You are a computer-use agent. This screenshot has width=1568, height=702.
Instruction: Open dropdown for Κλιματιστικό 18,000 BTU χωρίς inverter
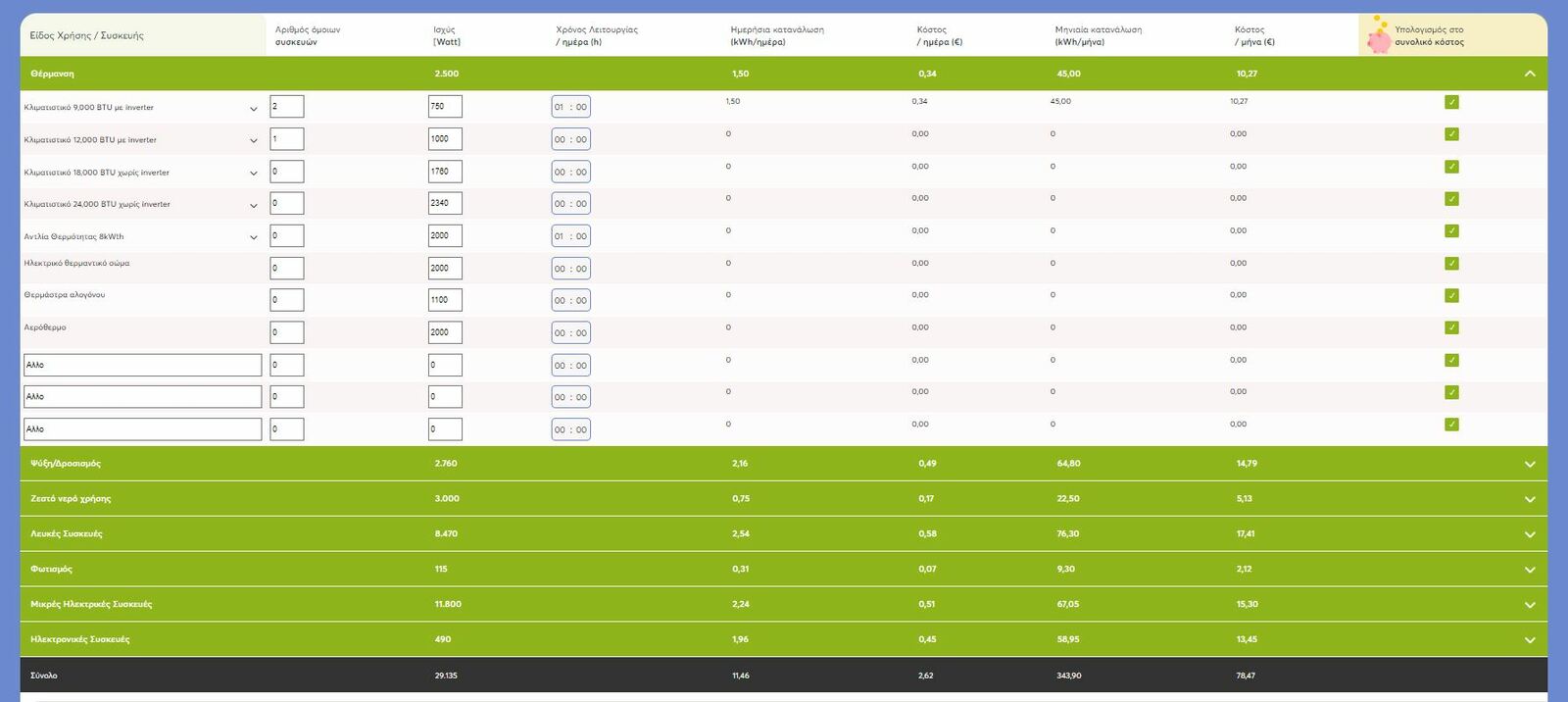click(254, 173)
